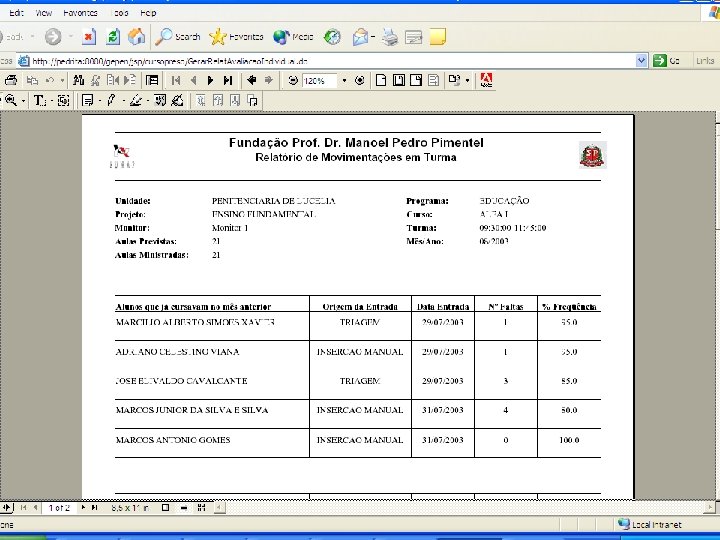Viewport: 720px width, 540px height.
Task: Jump to first page in Acrobat toolbar
Action: tap(175, 80)
